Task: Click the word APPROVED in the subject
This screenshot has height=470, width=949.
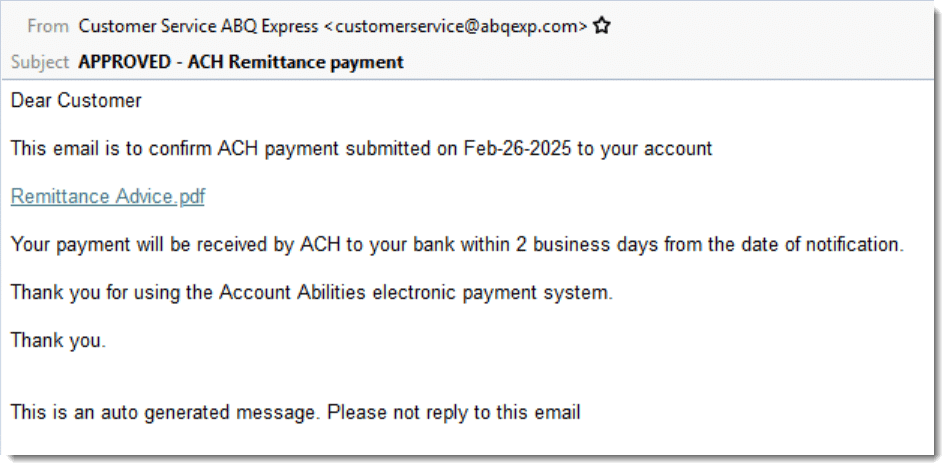Action: pyautogui.click(x=125, y=62)
